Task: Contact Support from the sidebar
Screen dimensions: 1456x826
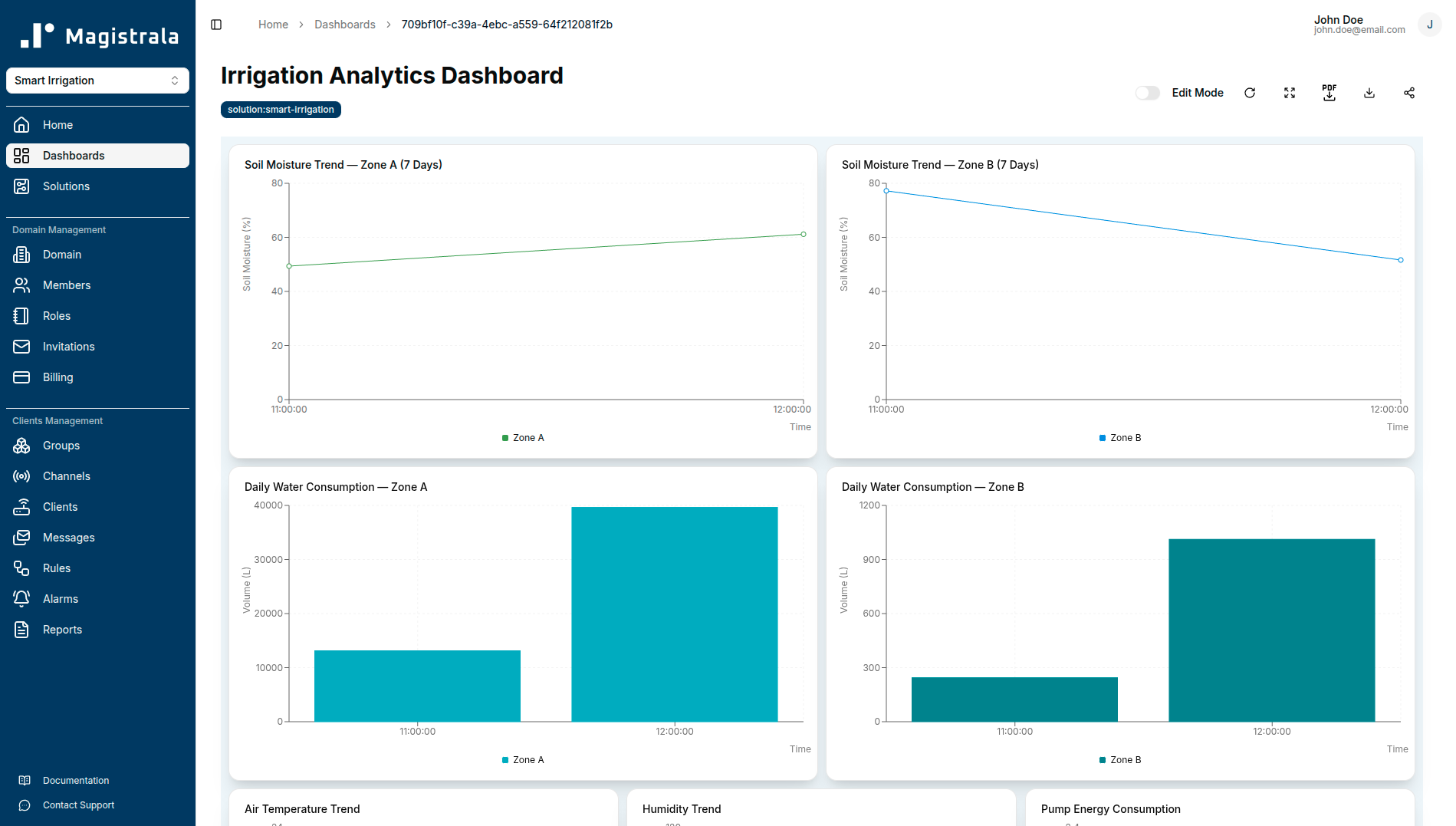Action: tap(78, 805)
